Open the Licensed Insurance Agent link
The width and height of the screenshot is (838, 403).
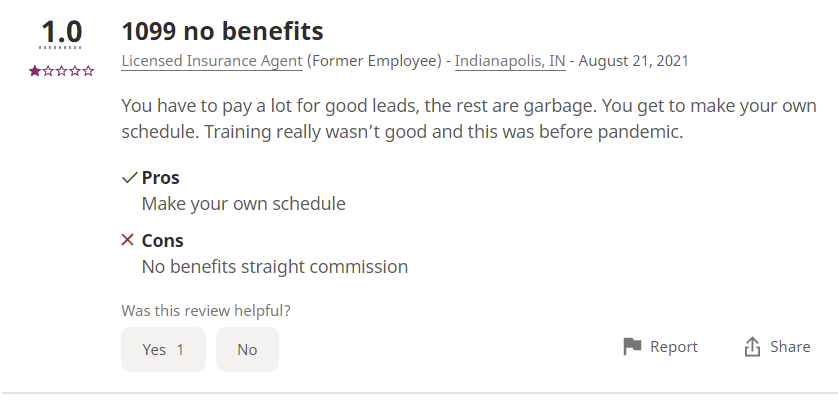pos(212,61)
